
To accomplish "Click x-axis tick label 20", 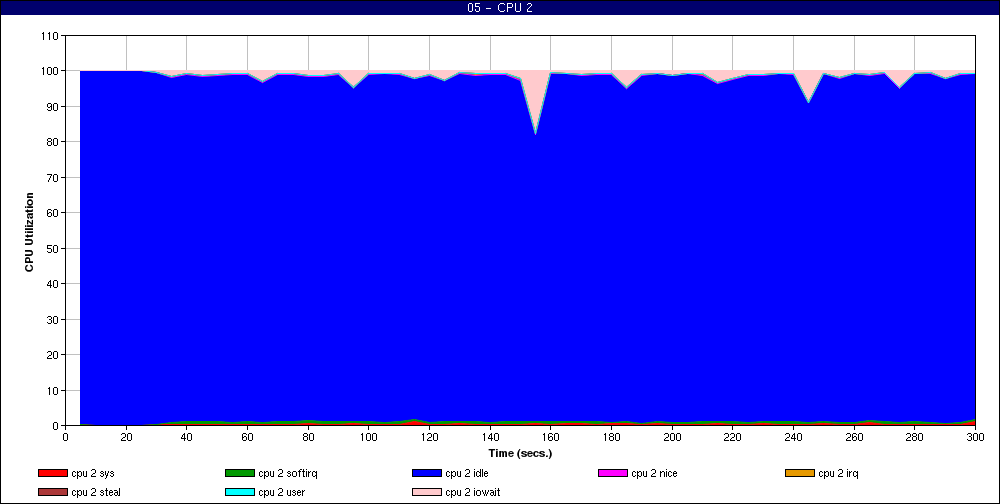I will pos(126,437).
